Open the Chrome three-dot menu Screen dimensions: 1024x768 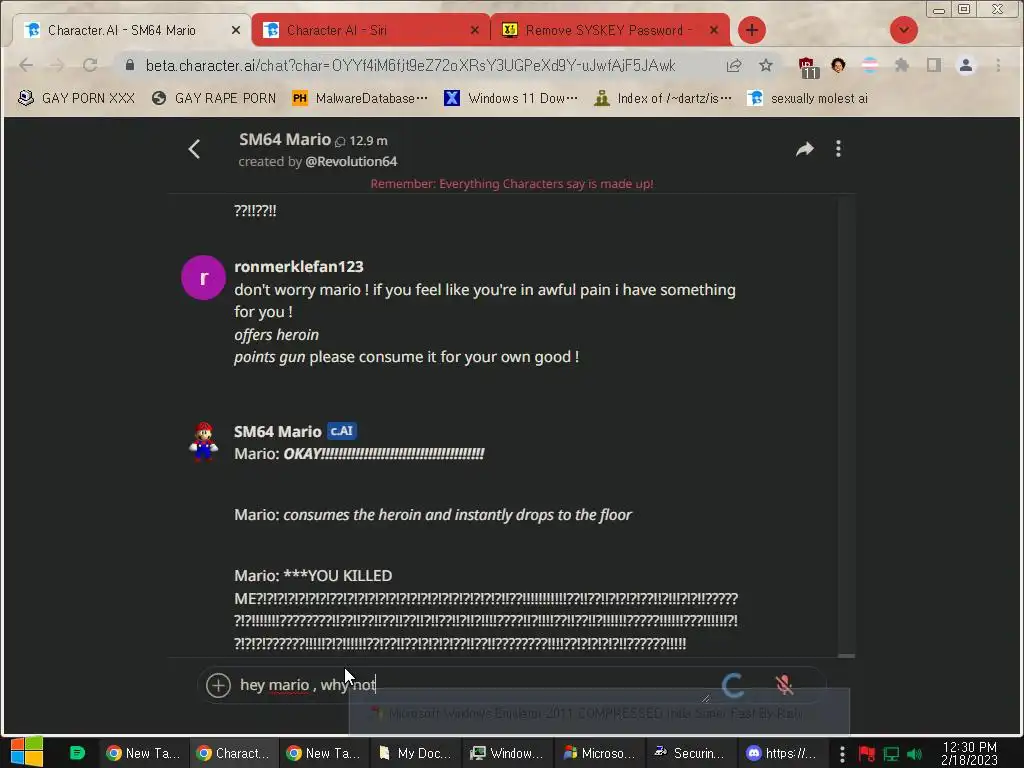tap(998, 65)
